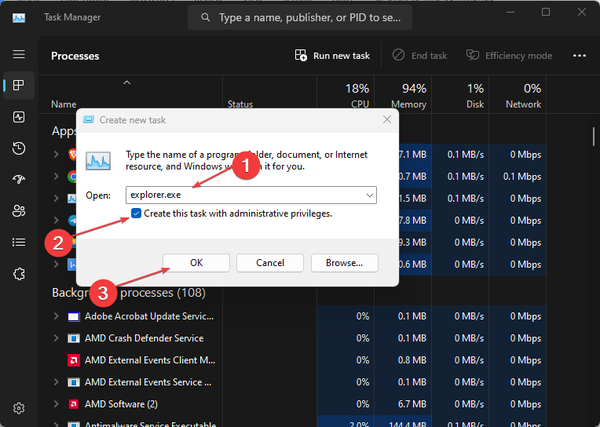Toggle the administrative privileges checkbox
The image size is (600, 427).
click(136, 213)
